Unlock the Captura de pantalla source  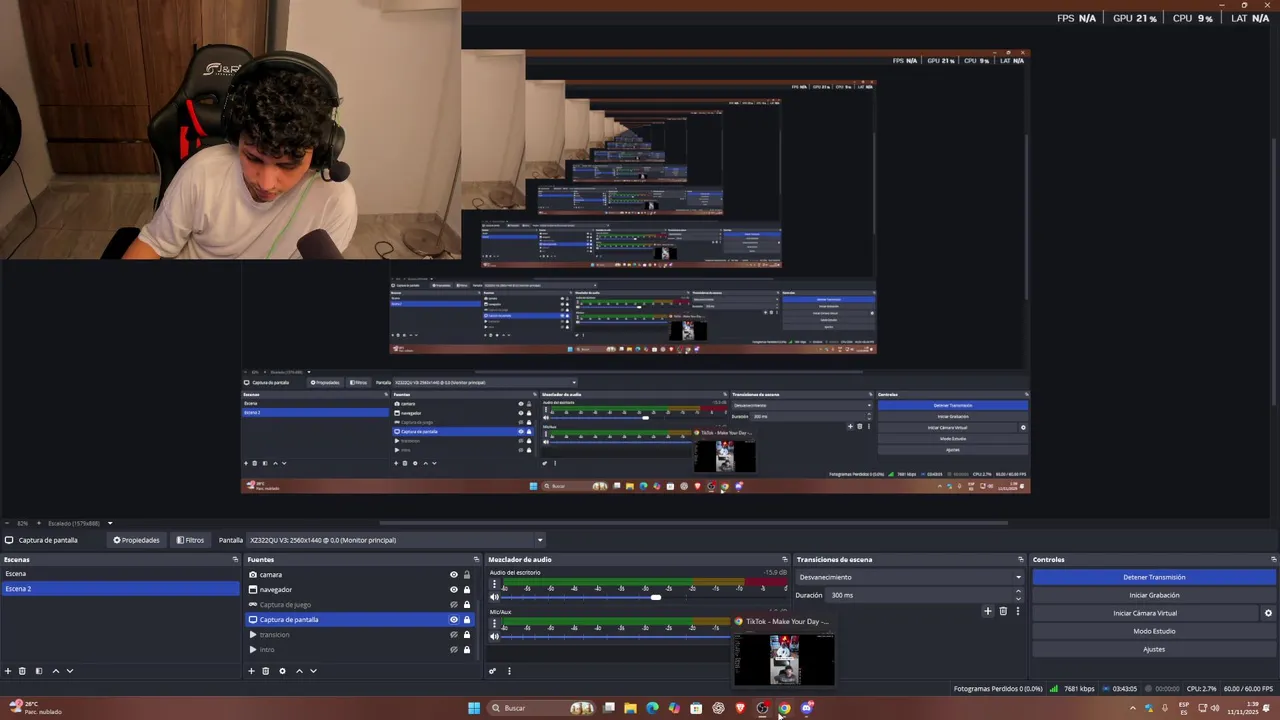click(467, 620)
